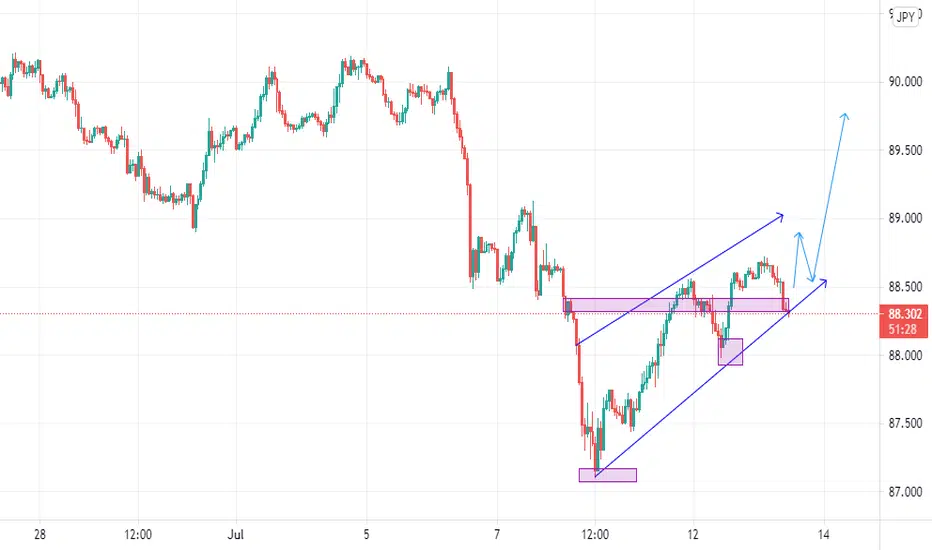The width and height of the screenshot is (932, 550).
Task: Select the purple rectangle at the 87.1 low
Action: coord(607,475)
